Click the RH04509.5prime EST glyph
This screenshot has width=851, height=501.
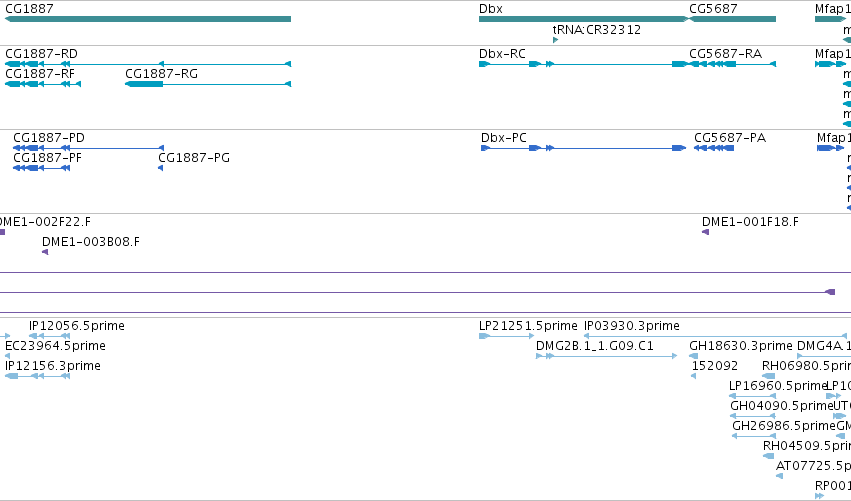[769, 456]
